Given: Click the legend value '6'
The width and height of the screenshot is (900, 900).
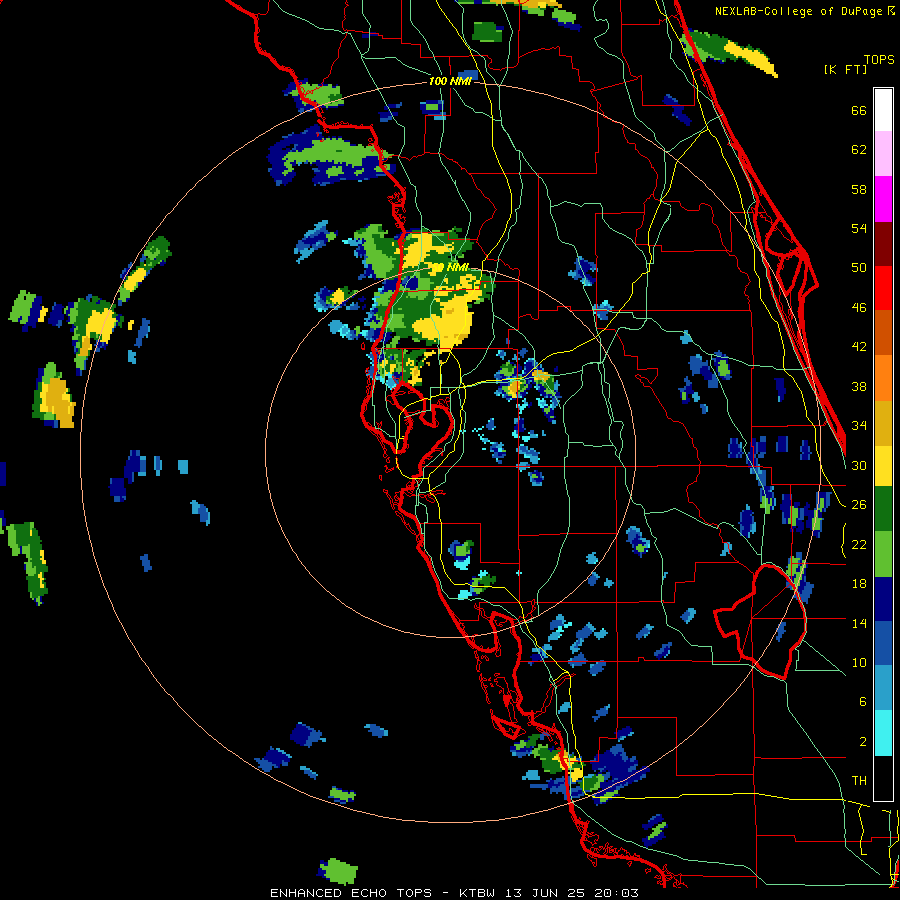Looking at the screenshot, I should tap(863, 702).
